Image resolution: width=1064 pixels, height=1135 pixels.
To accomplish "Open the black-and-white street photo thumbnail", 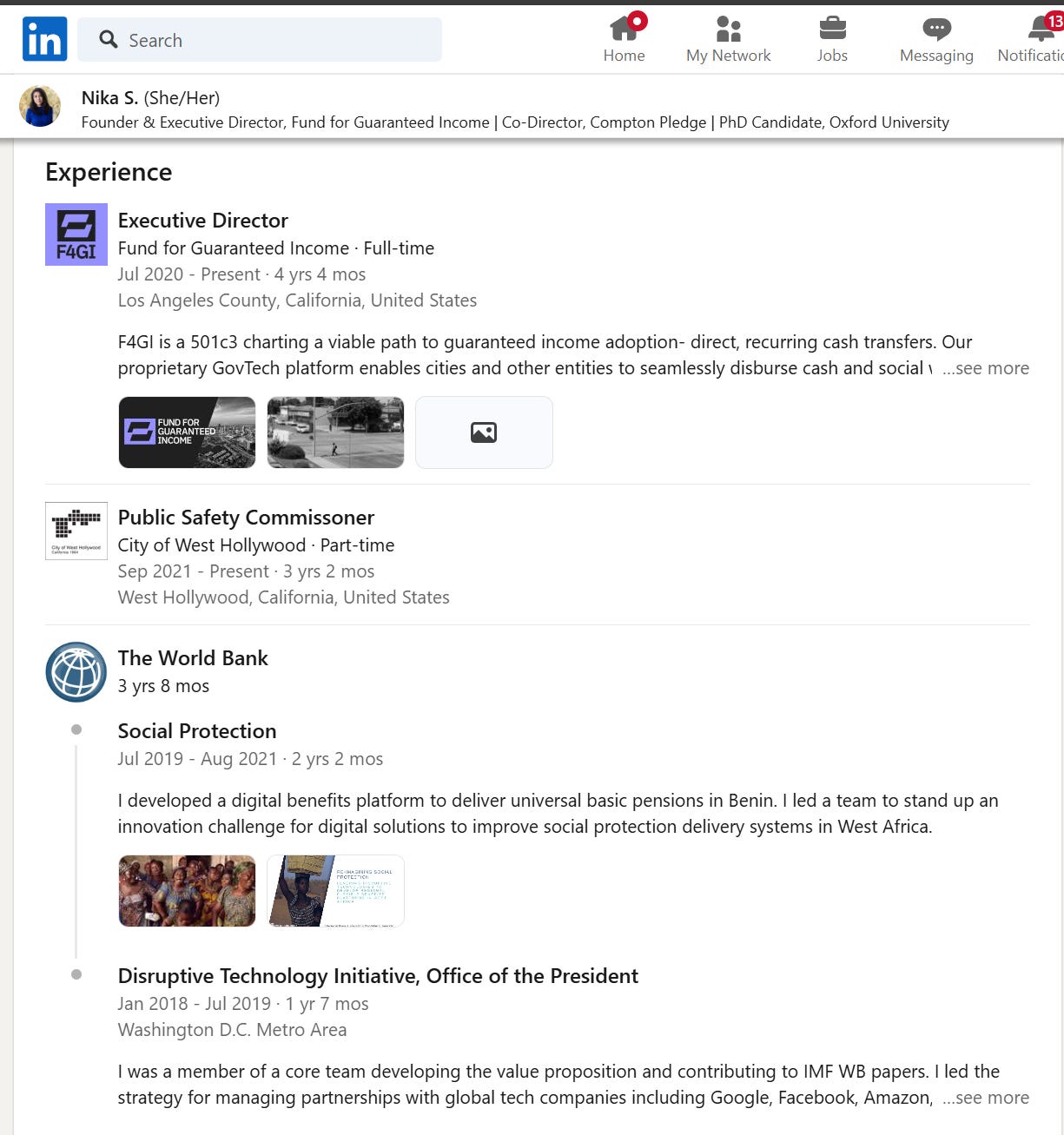I will point(335,432).
